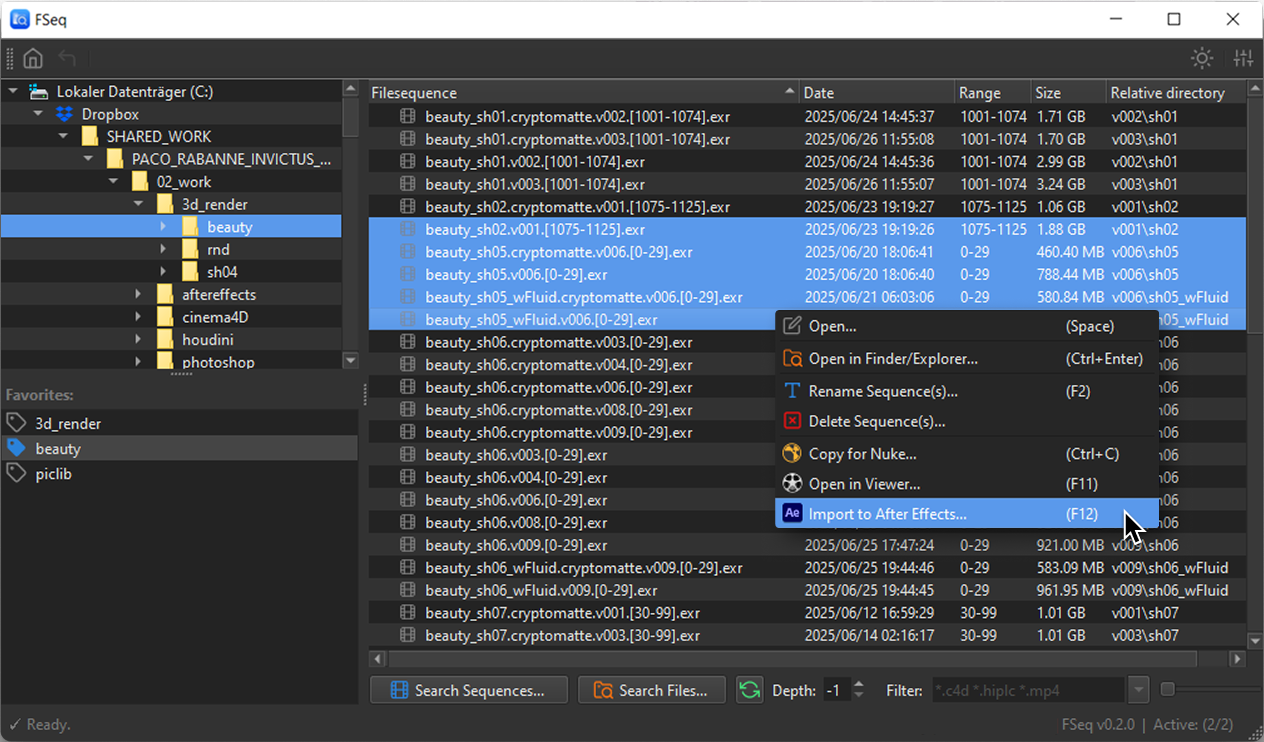Viewport: 1264px width, 742px height.
Task: Click the green refresh icon beside Depth
Action: (750, 690)
